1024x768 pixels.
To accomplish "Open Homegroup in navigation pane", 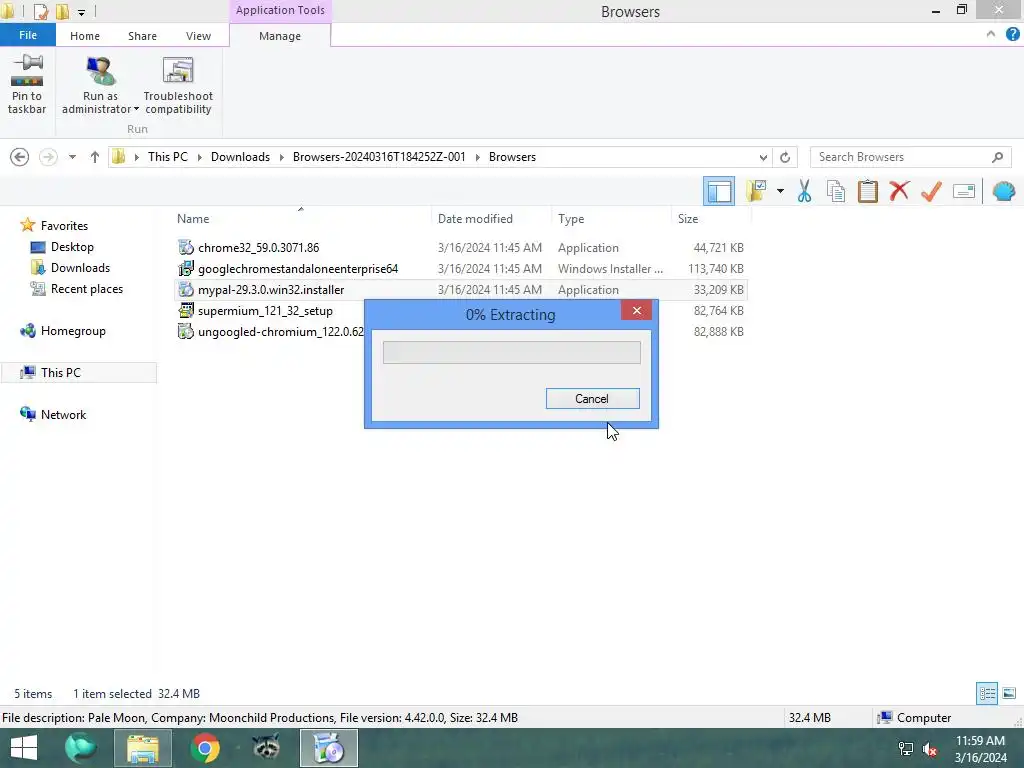I will pyautogui.click(x=72, y=330).
